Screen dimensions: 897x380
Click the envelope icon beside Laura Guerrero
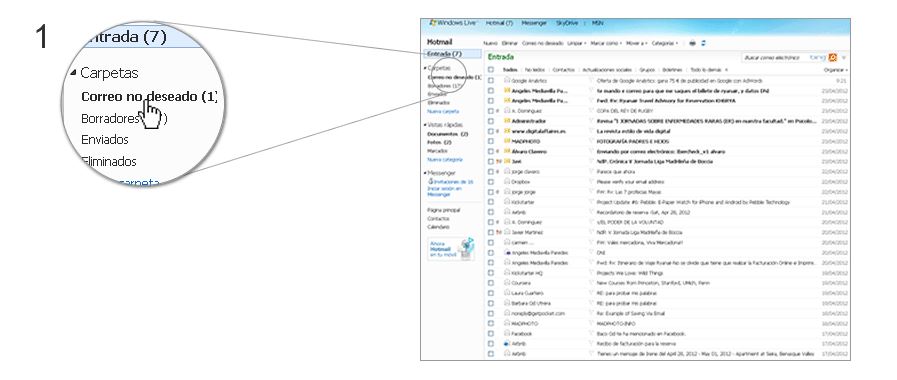[x=507, y=293]
